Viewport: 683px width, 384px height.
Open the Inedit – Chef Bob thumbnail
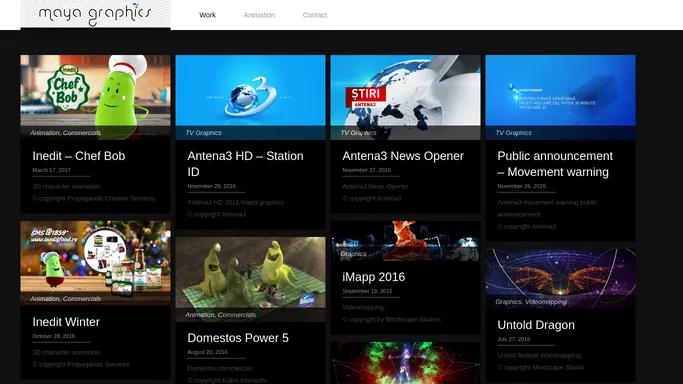[x=95, y=97]
